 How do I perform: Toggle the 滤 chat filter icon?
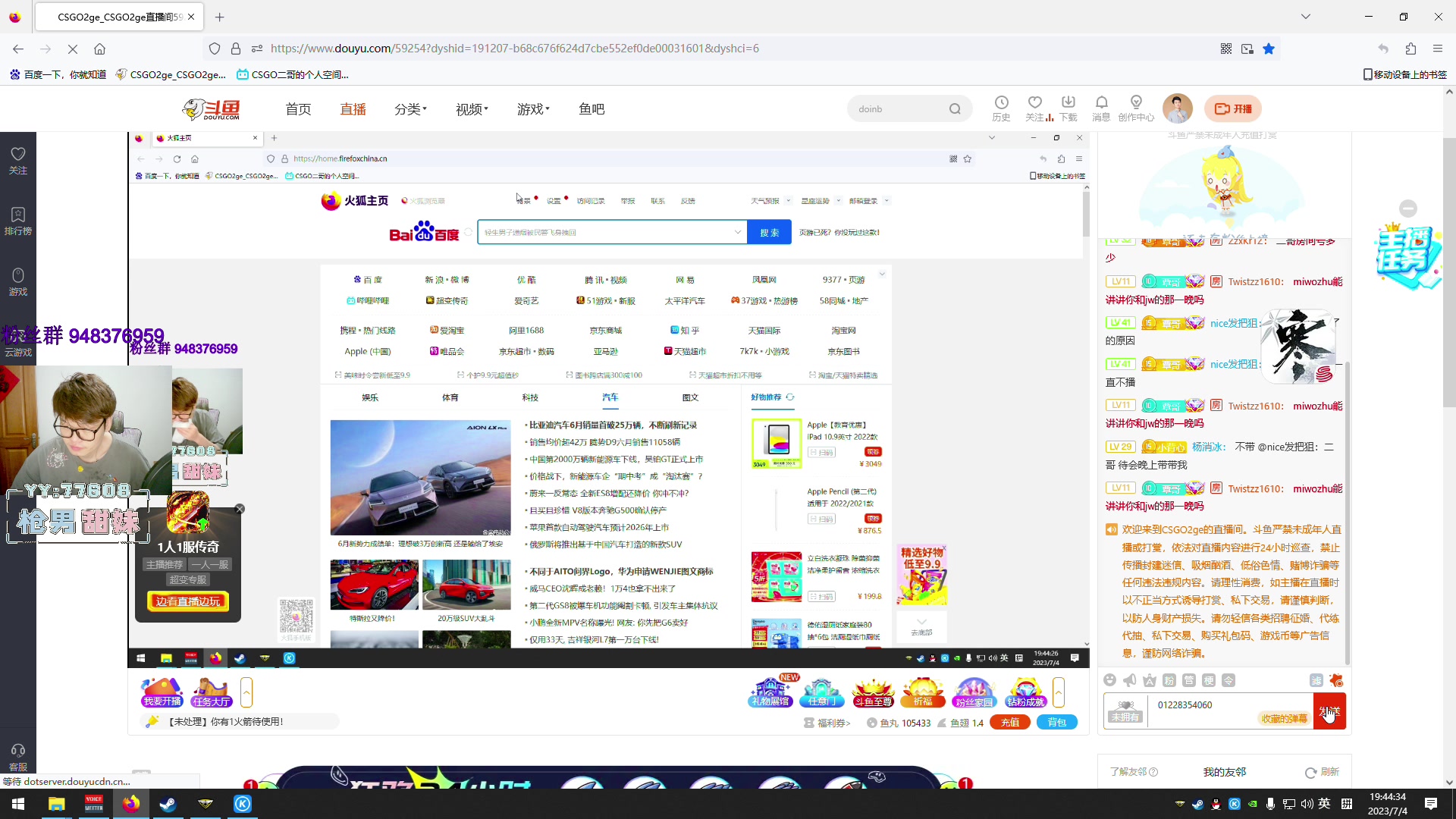(x=1316, y=680)
